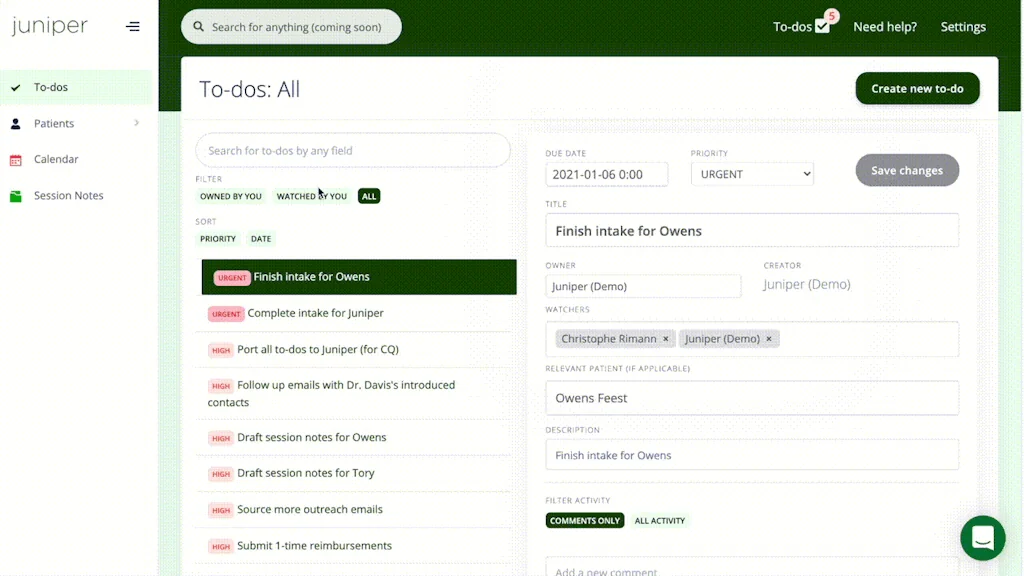
Task: Open Settings in the top bar
Action: (963, 27)
